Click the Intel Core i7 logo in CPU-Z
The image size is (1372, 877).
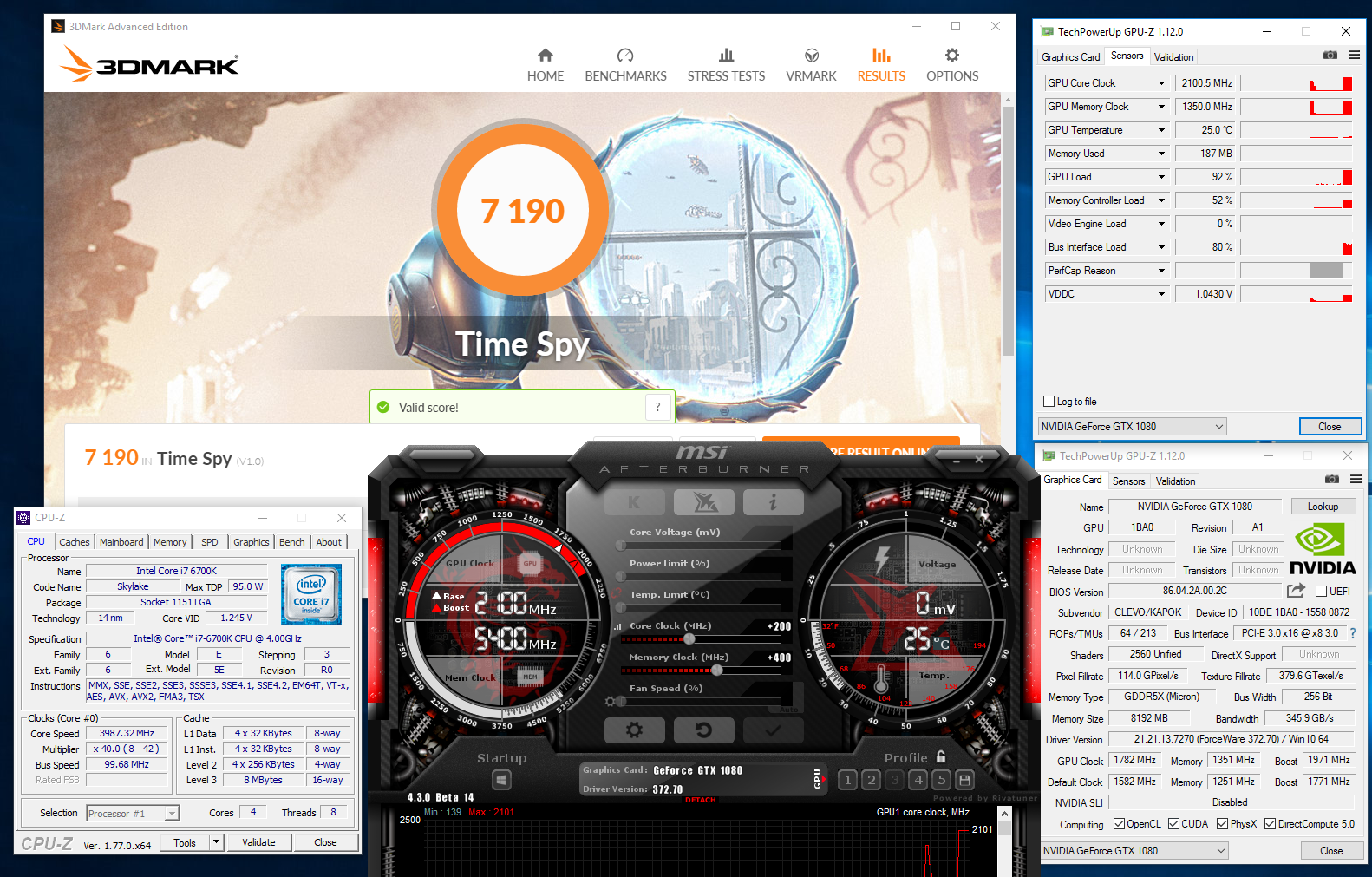click(311, 594)
